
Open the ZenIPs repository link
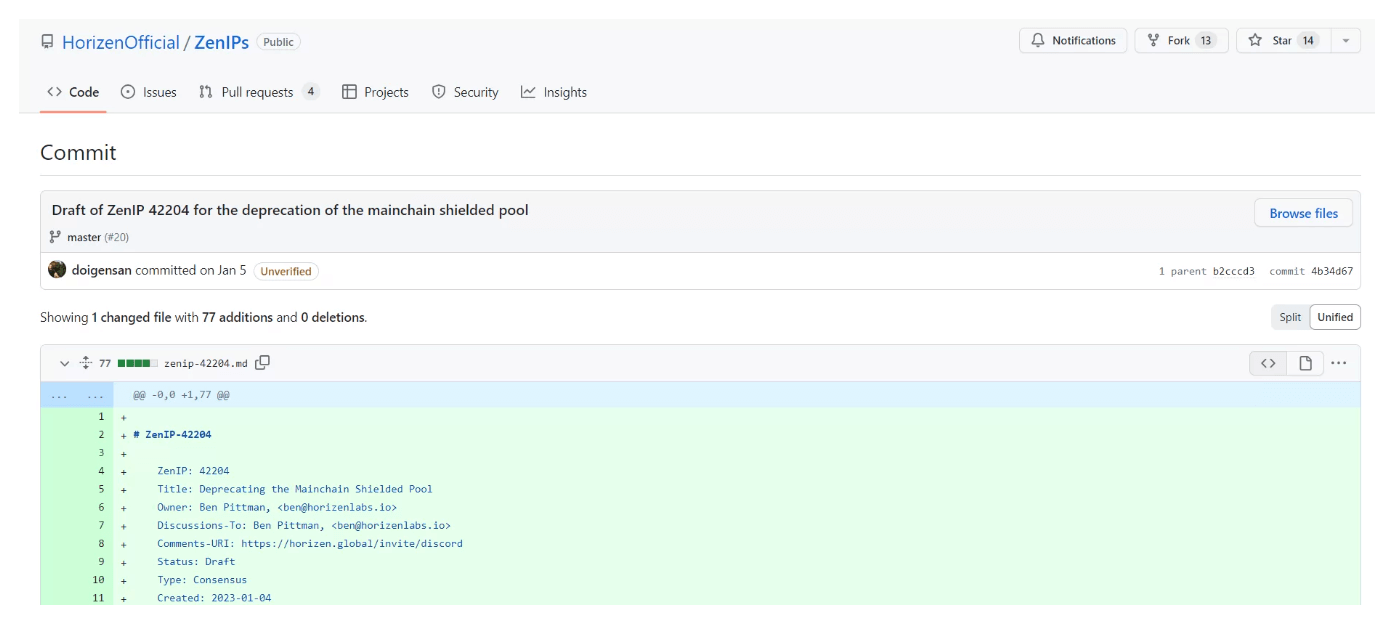221,42
